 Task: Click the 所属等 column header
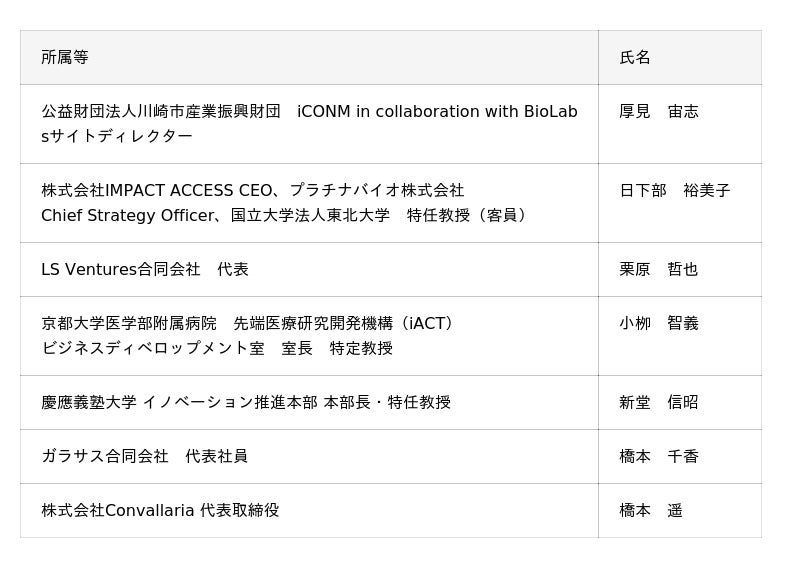(x=65, y=58)
